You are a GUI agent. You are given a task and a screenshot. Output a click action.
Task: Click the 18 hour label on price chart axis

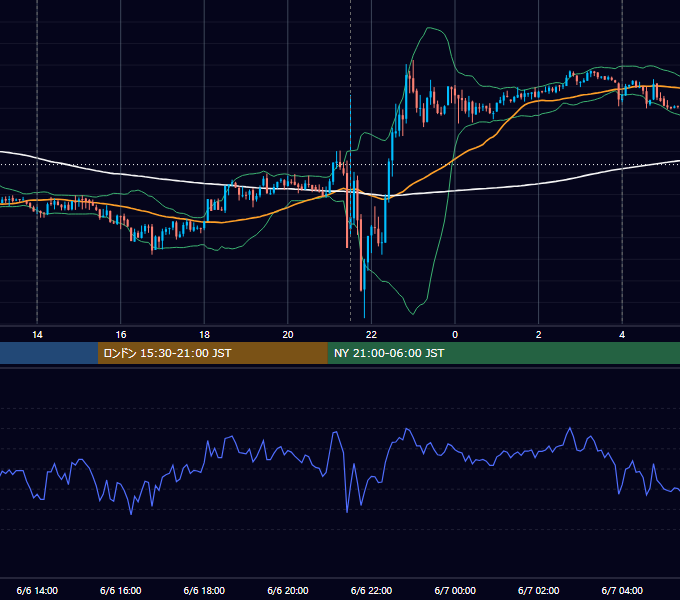(204, 335)
